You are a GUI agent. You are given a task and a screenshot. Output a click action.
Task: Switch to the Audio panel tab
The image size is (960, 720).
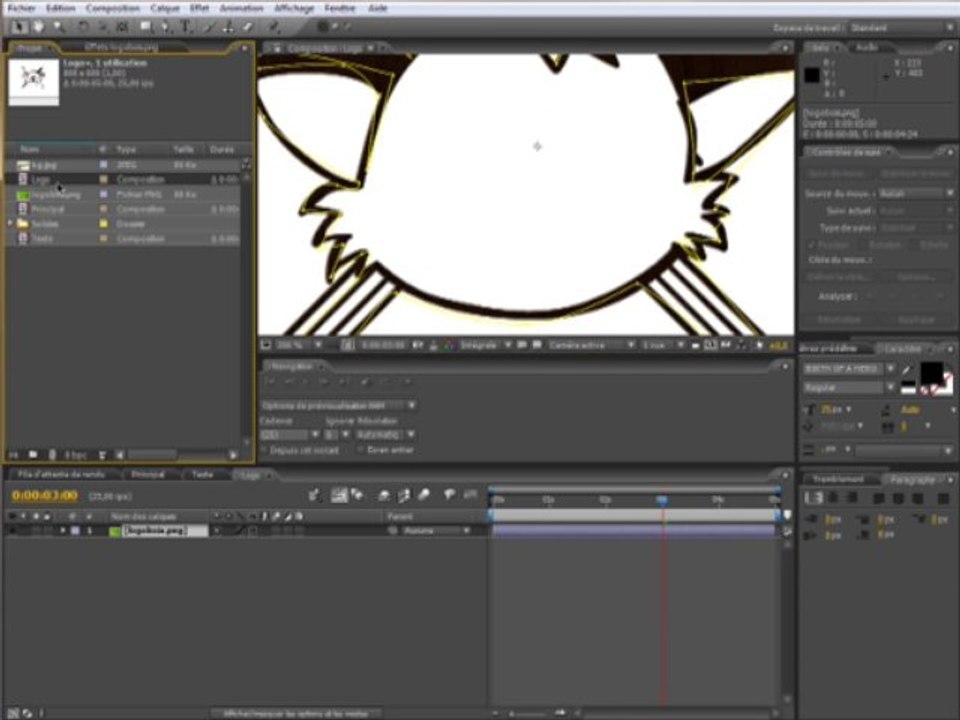[x=867, y=47]
